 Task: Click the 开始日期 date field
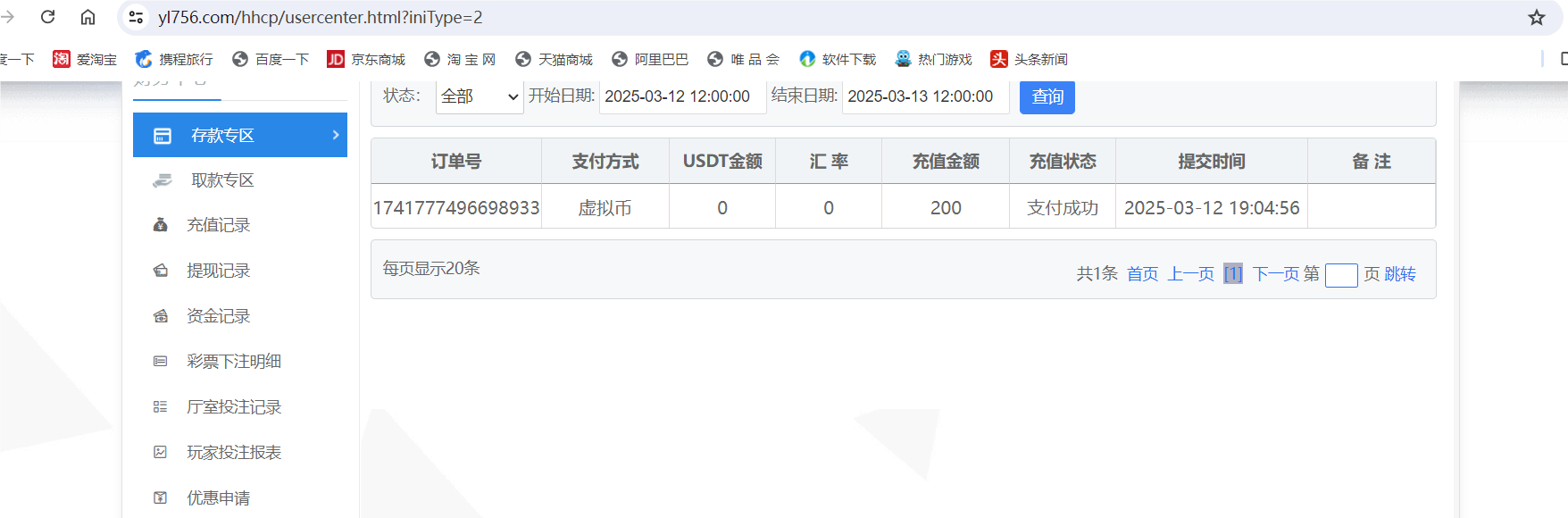pyautogui.click(x=683, y=96)
